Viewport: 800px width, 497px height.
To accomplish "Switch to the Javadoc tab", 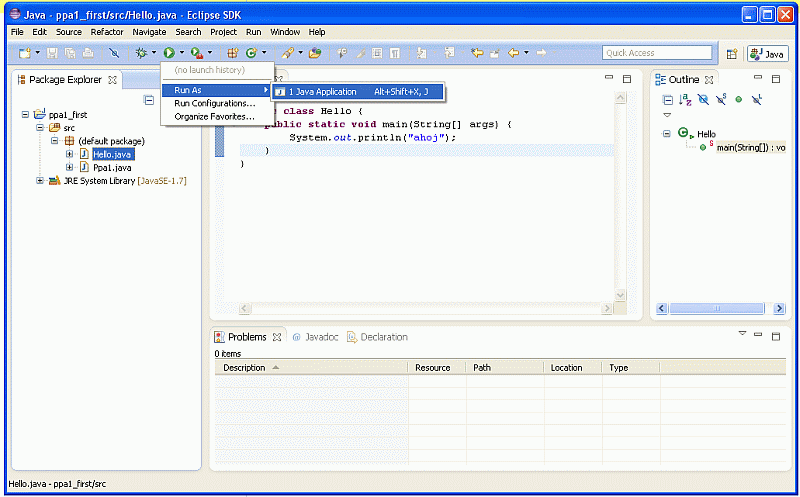I will 315,337.
